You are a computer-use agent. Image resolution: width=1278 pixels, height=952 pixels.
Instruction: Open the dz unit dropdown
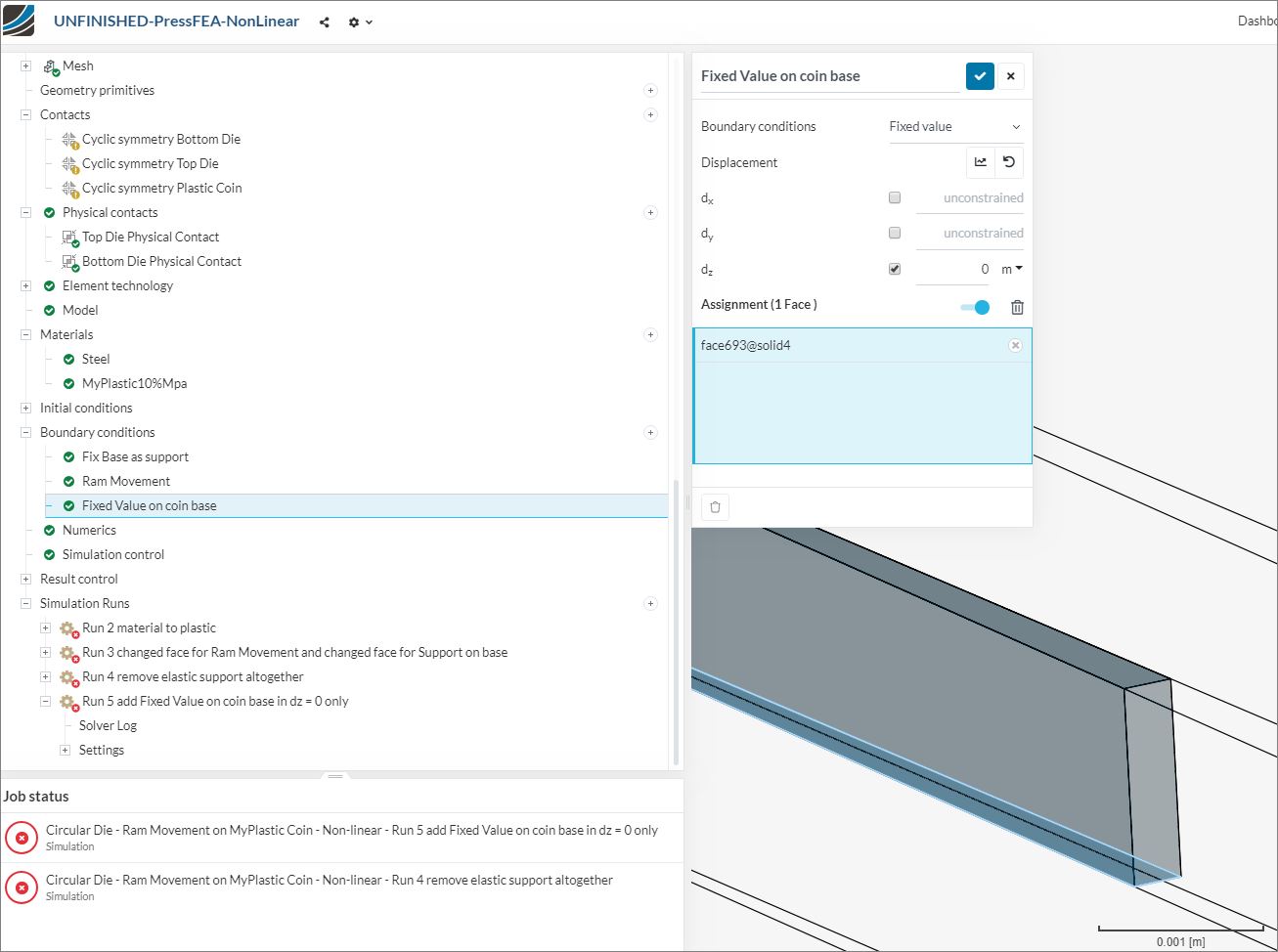(x=1012, y=269)
